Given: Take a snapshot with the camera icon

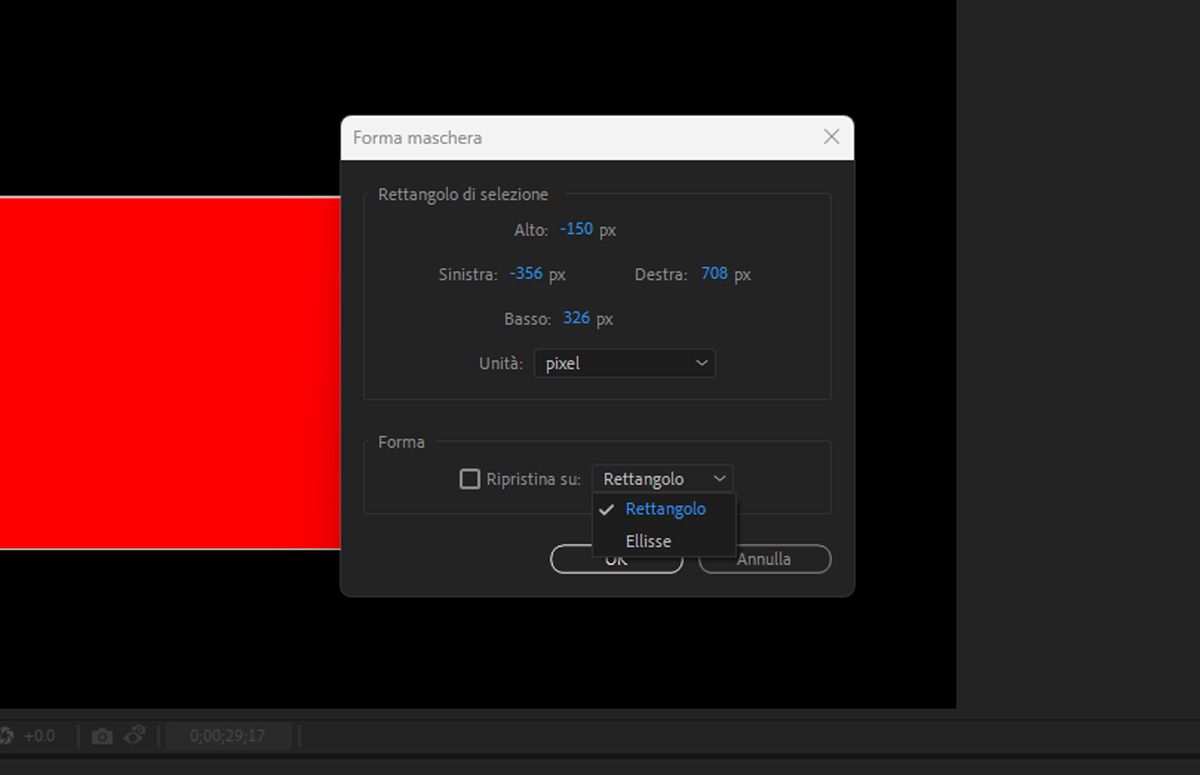Looking at the screenshot, I should pos(102,736).
